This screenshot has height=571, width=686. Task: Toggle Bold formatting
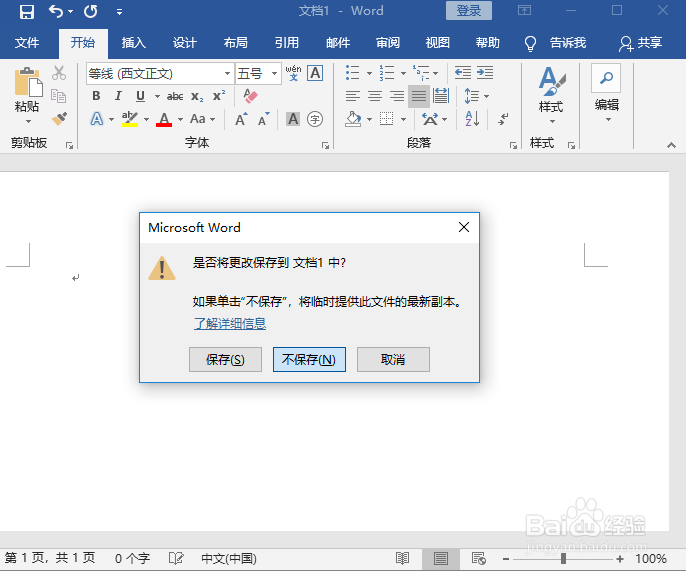click(96, 96)
